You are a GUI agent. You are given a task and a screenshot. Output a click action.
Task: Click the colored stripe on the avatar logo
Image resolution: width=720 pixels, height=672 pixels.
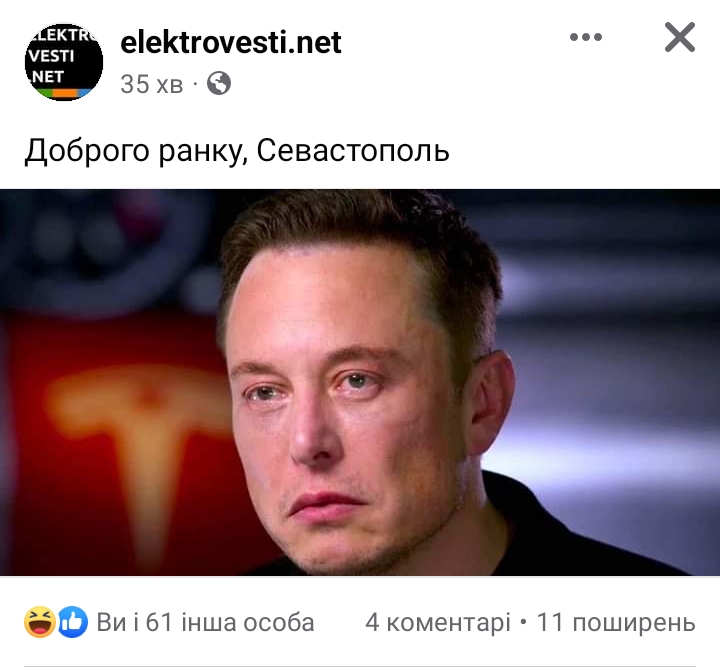[64, 93]
